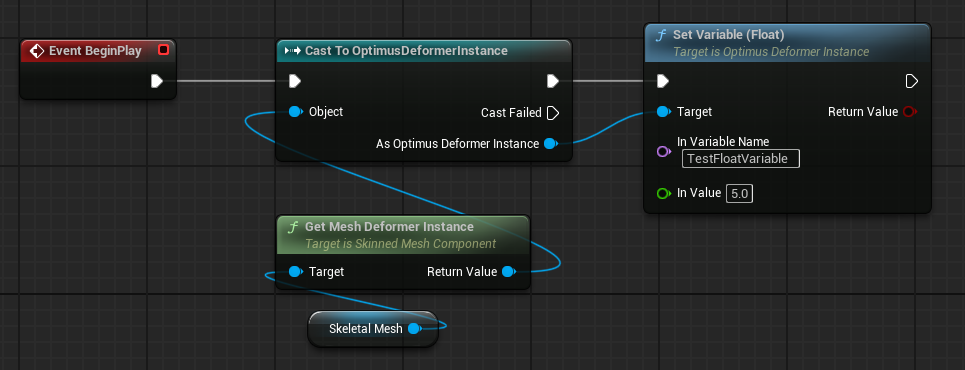The width and height of the screenshot is (965, 370).
Task: Click the As Optimus Deformer Instance output pin
Action: [x=551, y=143]
